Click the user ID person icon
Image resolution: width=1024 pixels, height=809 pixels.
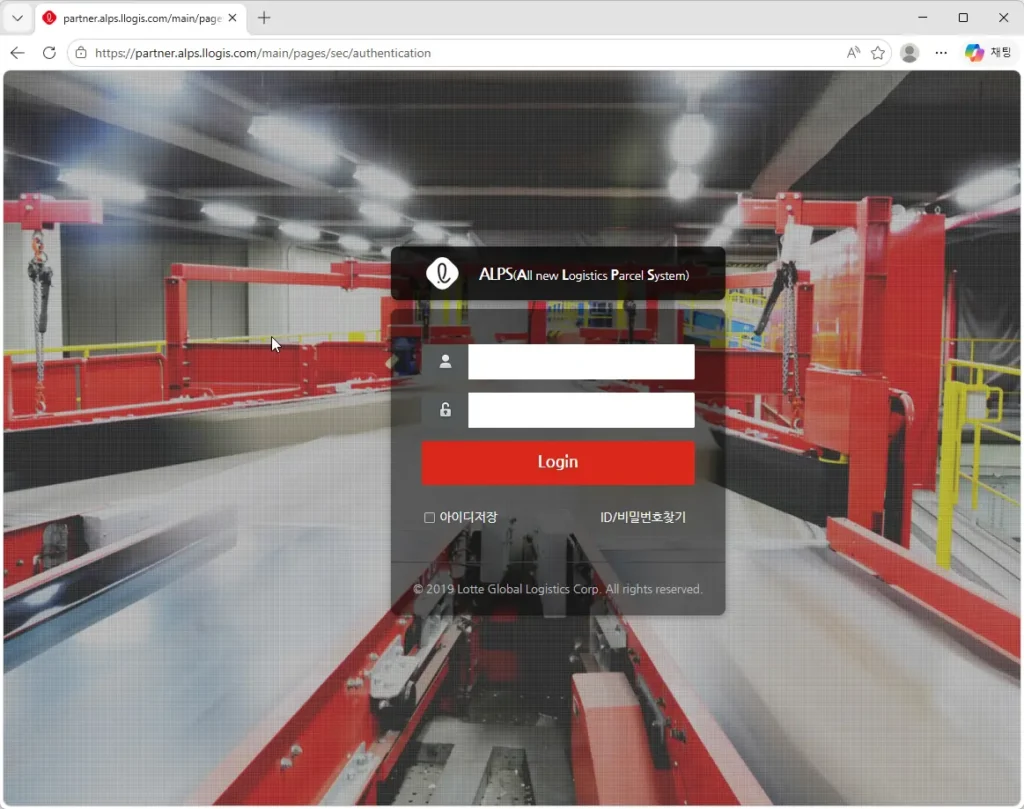(x=445, y=361)
